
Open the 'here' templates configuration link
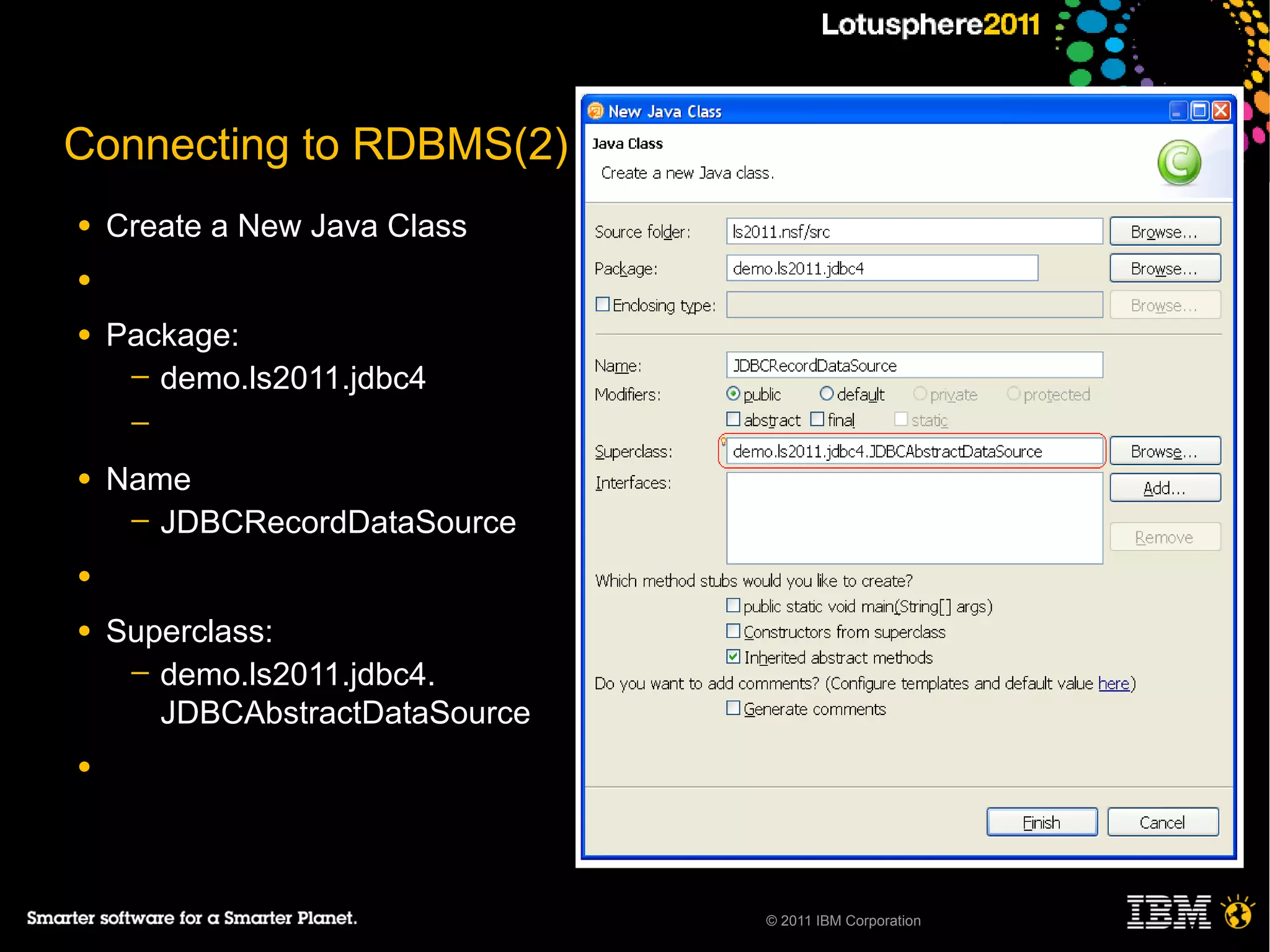(x=1114, y=683)
